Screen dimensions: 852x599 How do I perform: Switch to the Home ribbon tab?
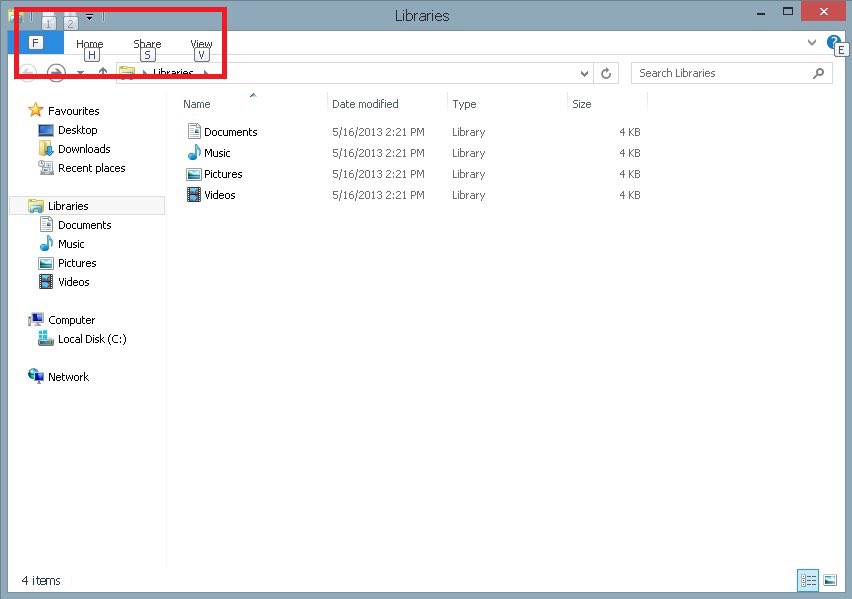90,43
